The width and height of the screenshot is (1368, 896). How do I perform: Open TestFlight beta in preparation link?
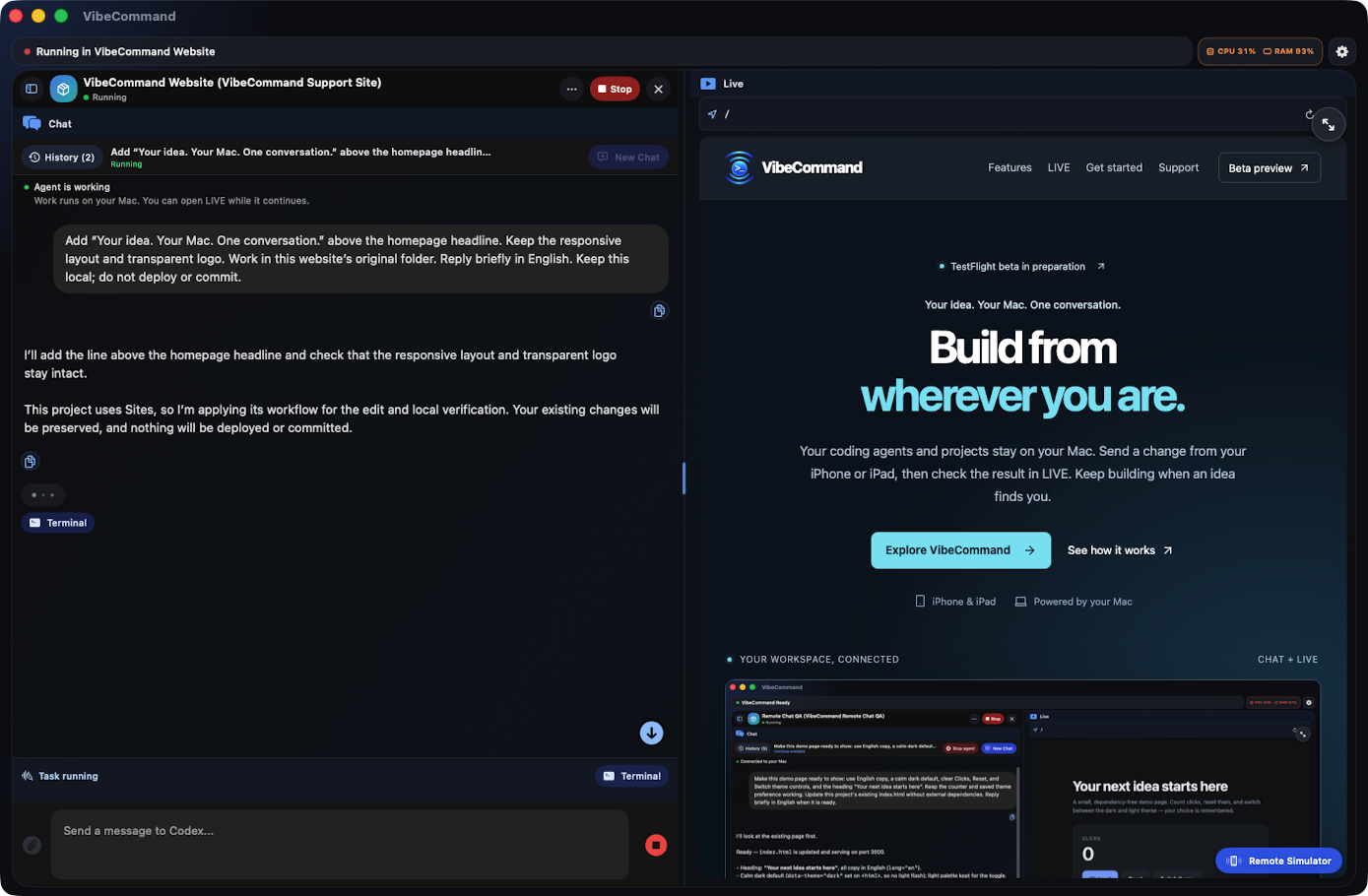[x=1021, y=267]
